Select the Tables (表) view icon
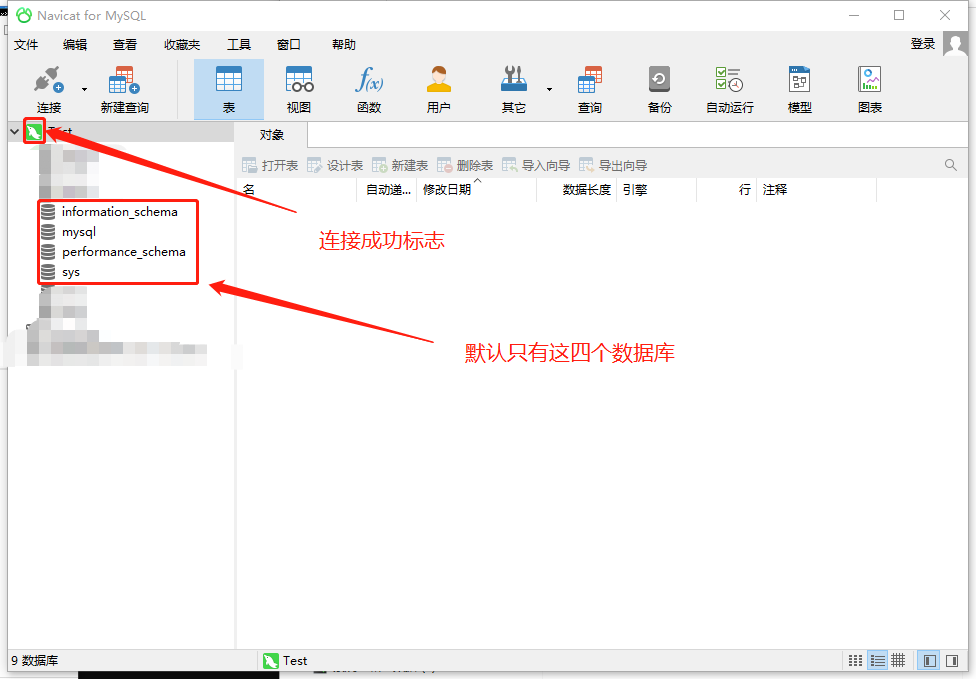976x679 pixels. tap(227, 87)
